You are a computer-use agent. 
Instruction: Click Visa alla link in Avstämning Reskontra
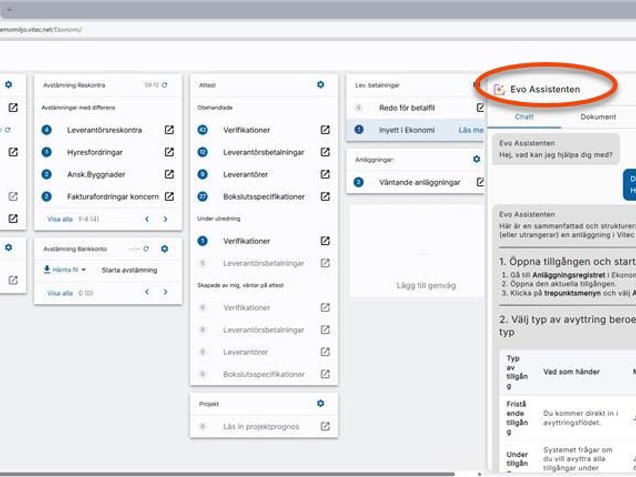click(x=60, y=218)
